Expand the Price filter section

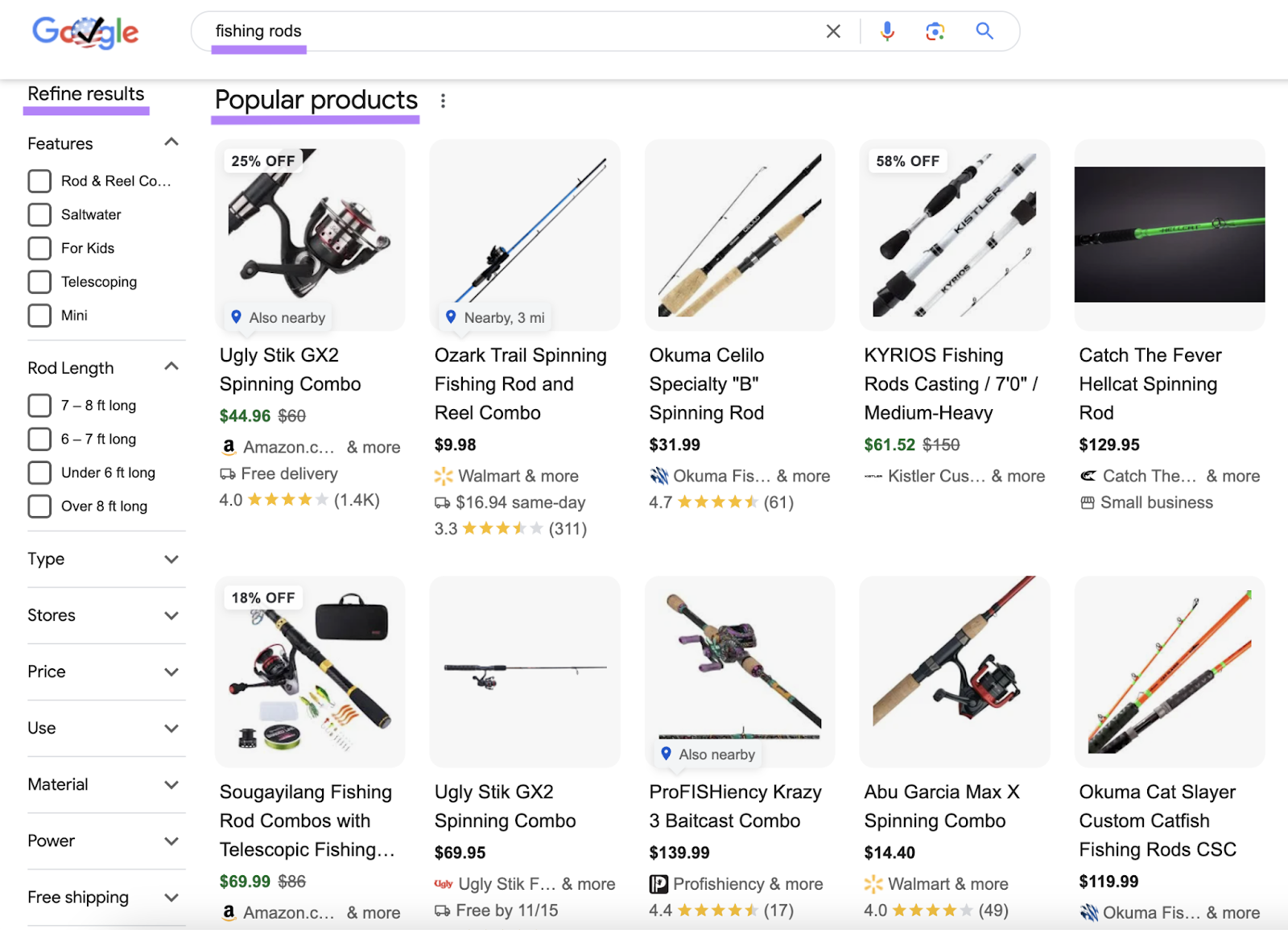171,672
